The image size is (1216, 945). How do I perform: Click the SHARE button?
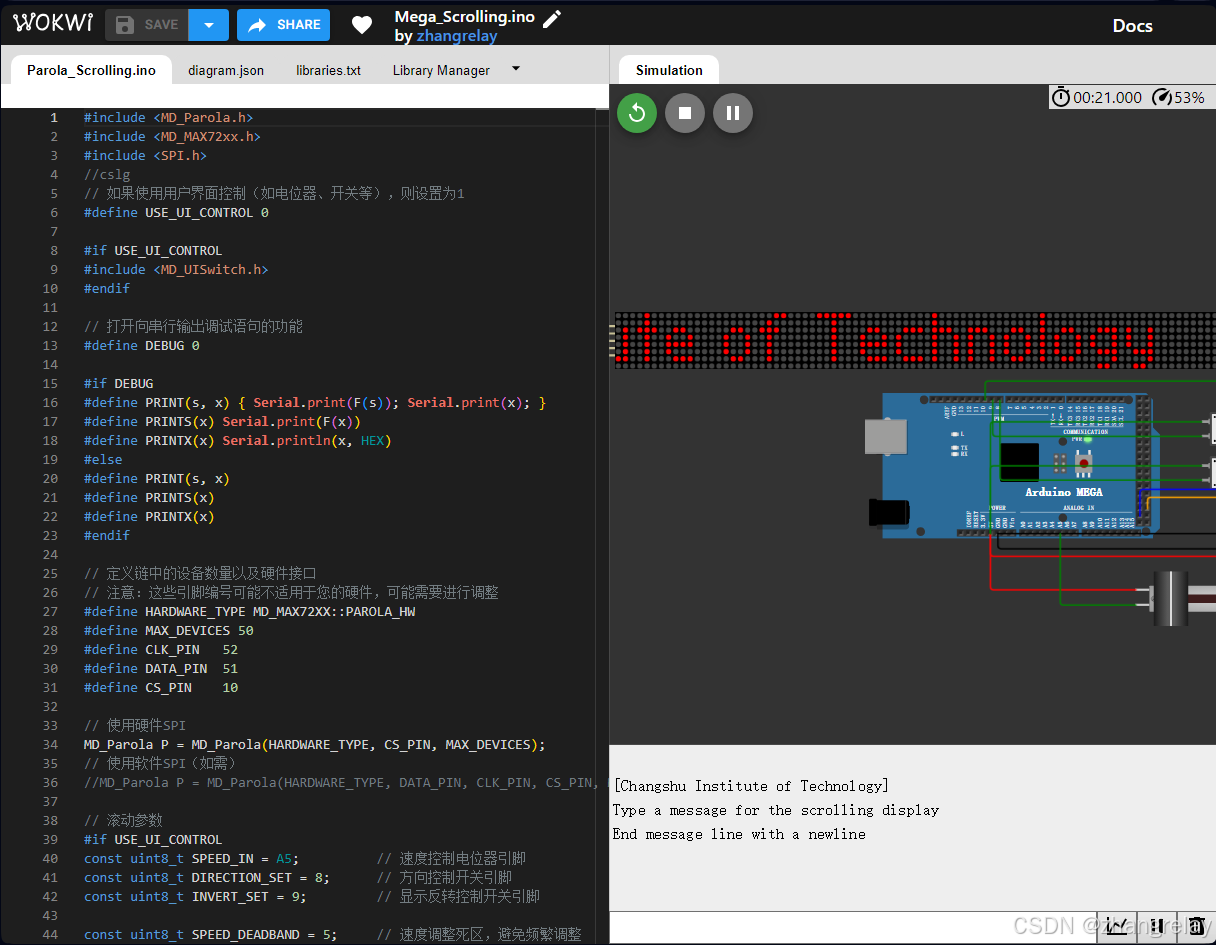[283, 25]
